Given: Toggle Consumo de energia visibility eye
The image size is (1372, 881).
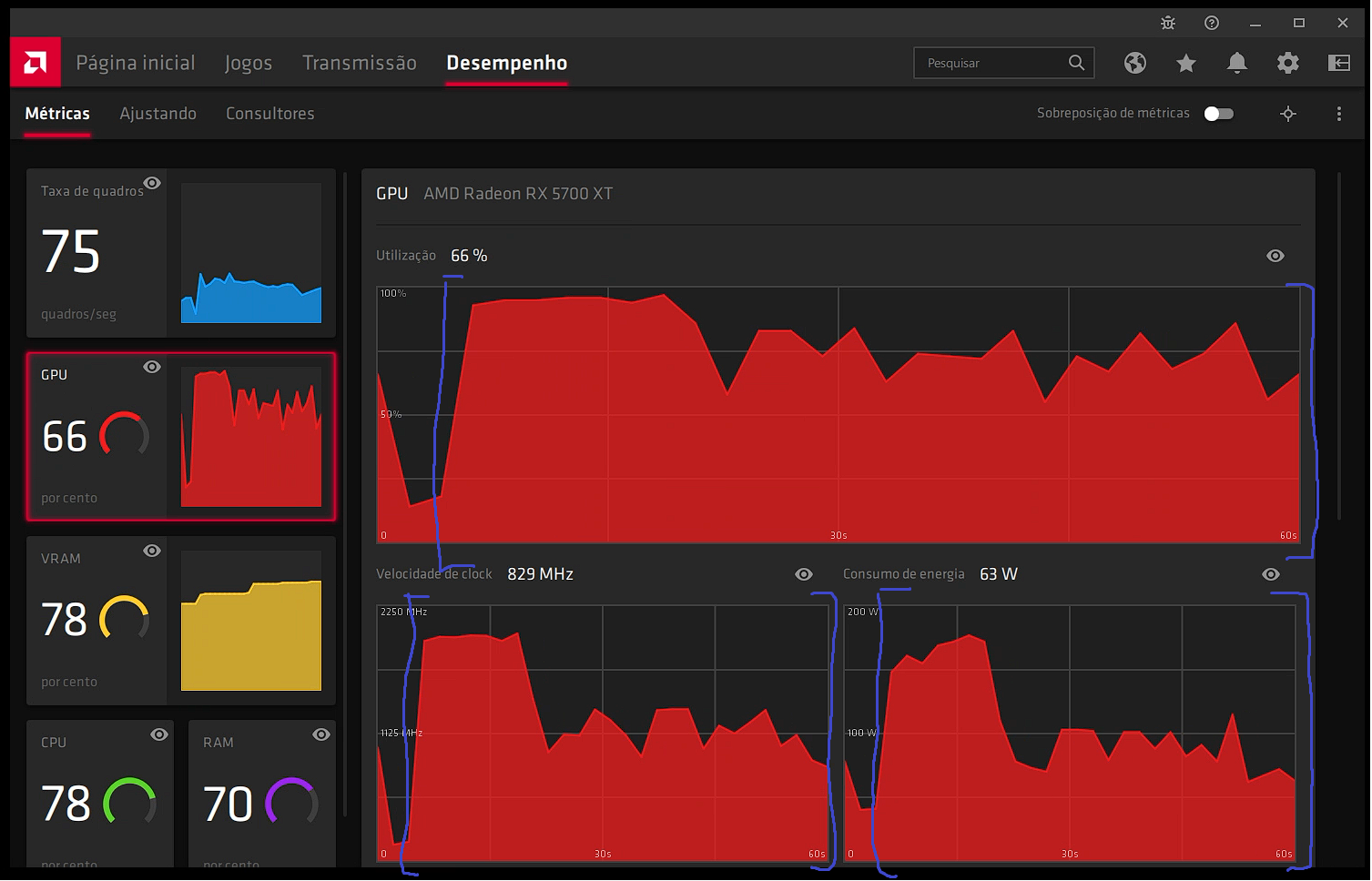Looking at the screenshot, I should (1271, 574).
